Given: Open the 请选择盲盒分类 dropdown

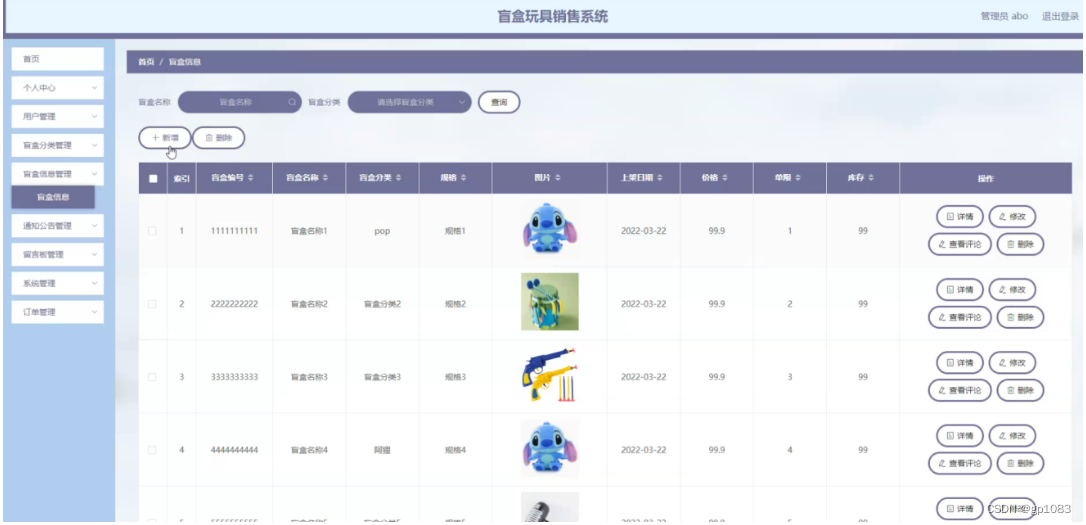Looking at the screenshot, I should coord(409,102).
